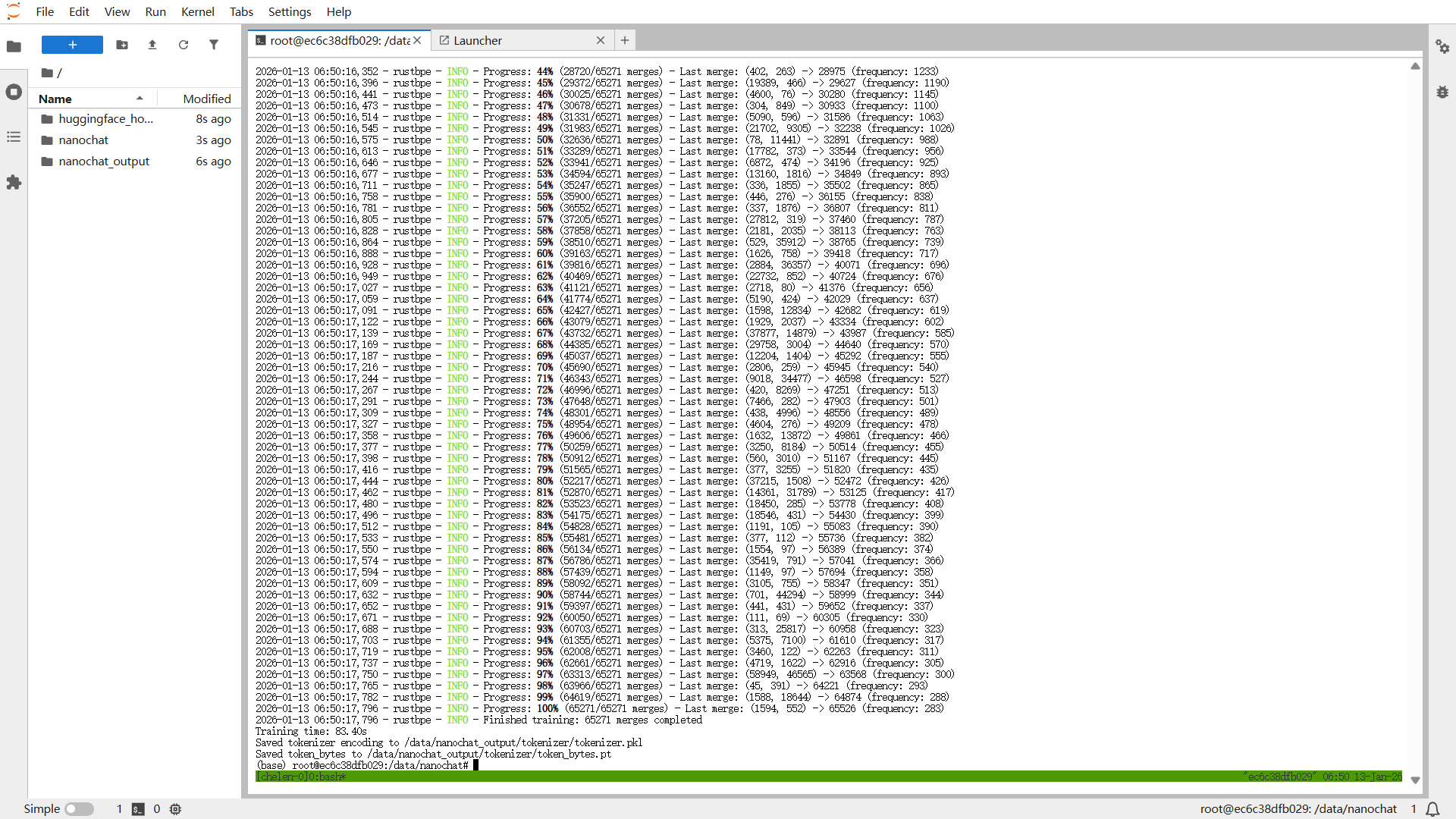Screen dimensions: 1456x819
Task: Click the '8s ago' modified time
Action: point(213,119)
